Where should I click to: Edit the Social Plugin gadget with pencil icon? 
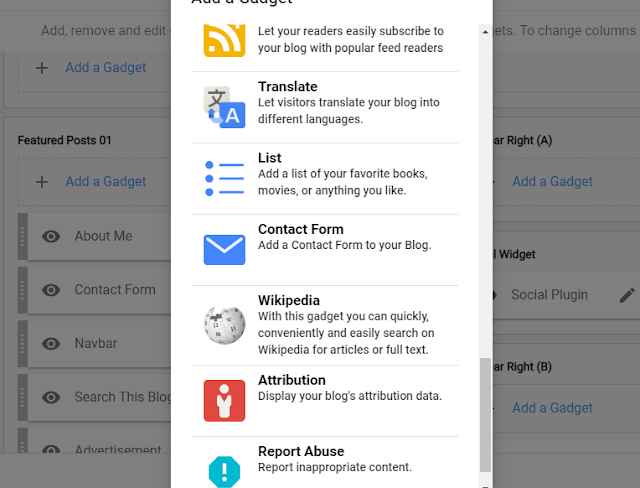[627, 295]
